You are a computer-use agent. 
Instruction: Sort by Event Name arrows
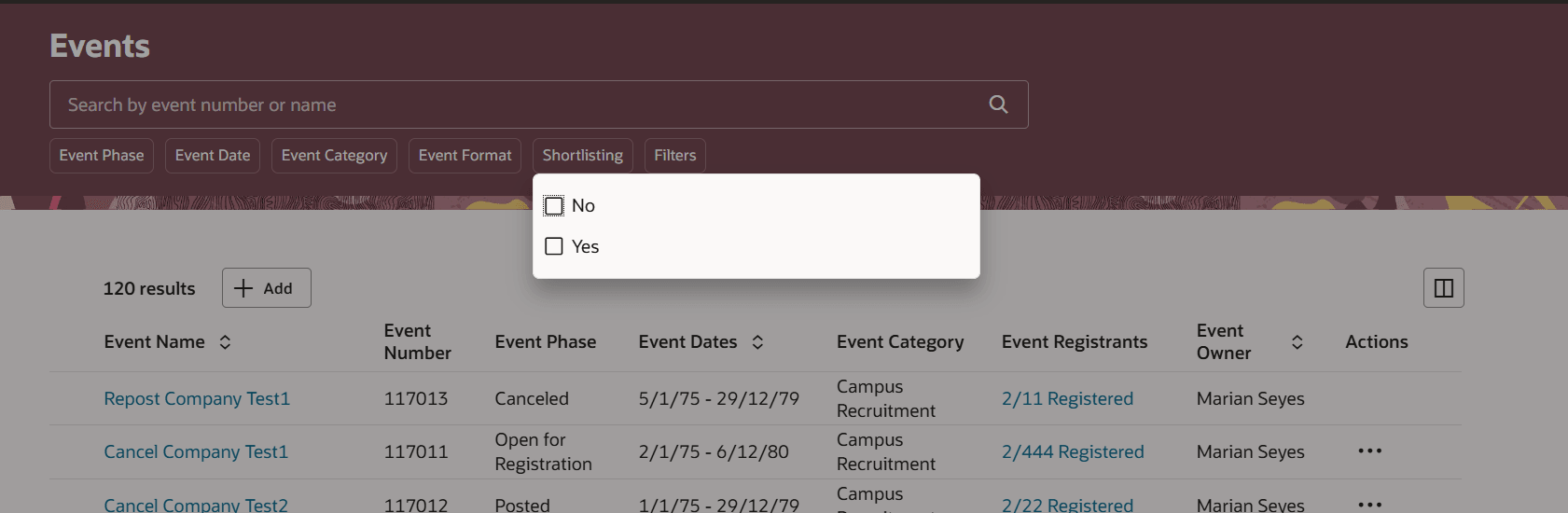(225, 342)
